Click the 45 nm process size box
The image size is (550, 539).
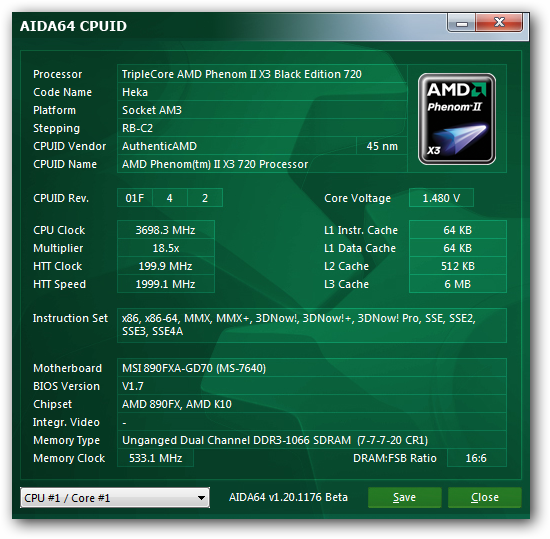click(x=382, y=146)
